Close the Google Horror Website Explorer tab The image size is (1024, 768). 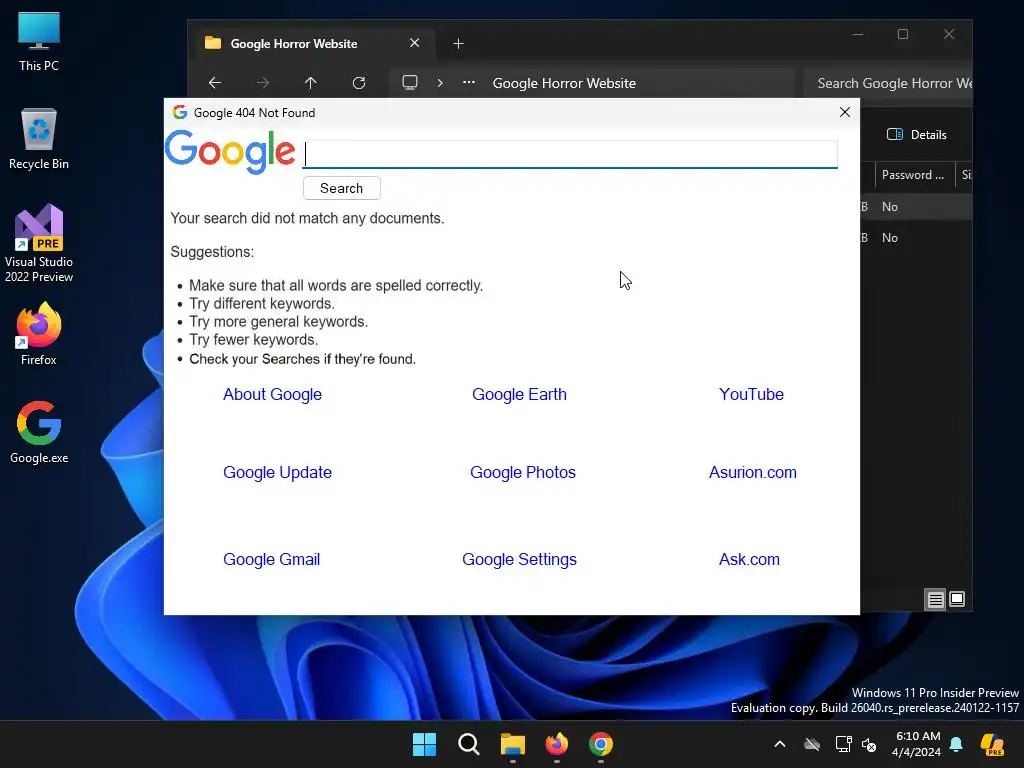pos(414,43)
